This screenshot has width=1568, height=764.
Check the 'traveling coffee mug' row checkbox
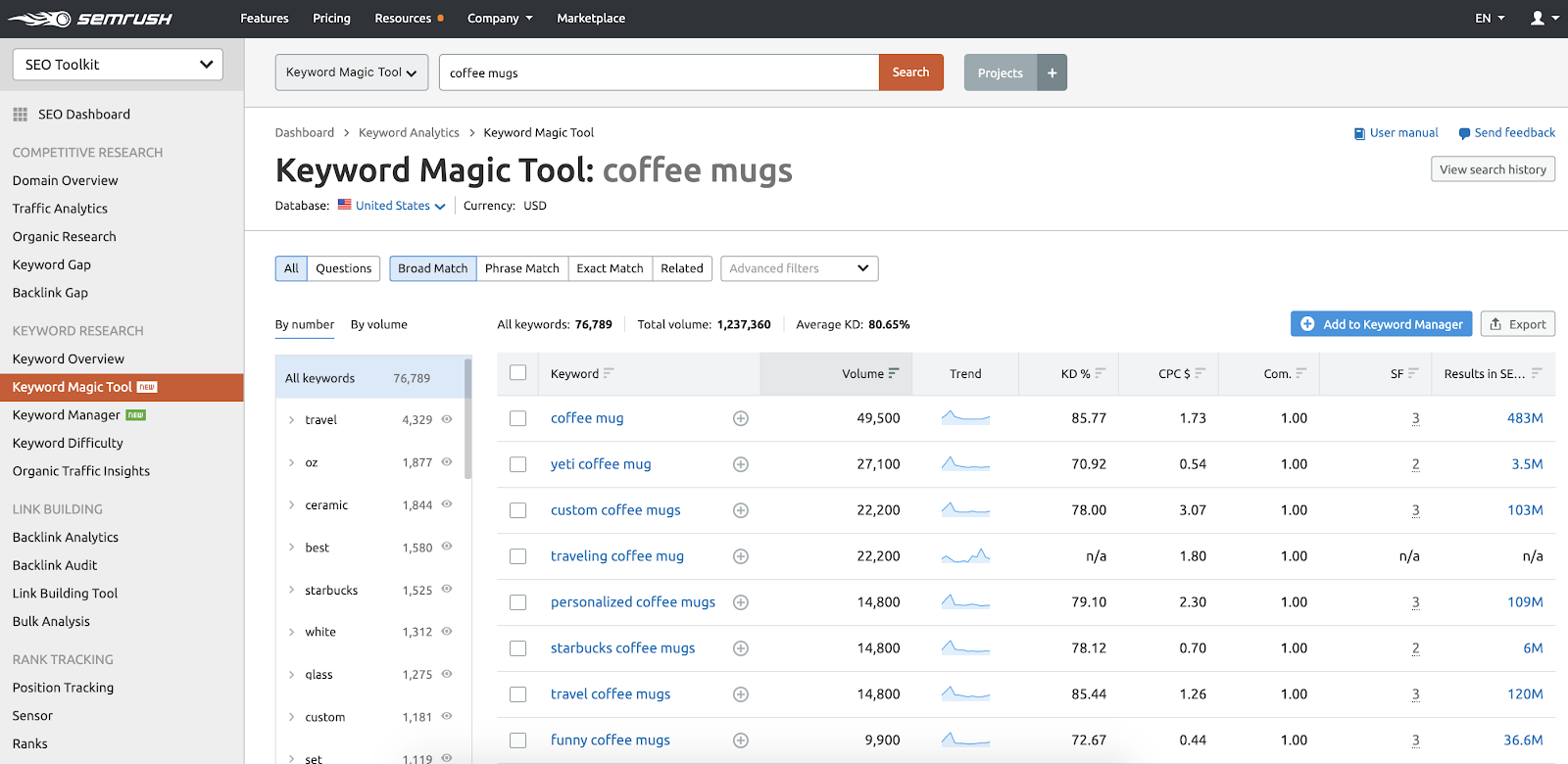[x=518, y=556]
